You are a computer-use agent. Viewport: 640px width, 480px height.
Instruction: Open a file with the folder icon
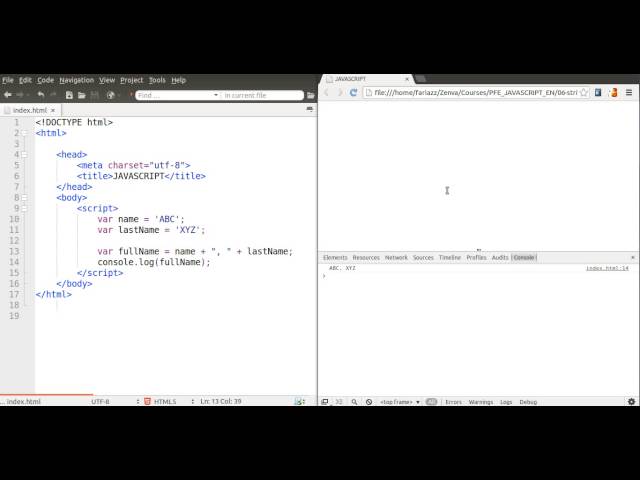[82, 95]
